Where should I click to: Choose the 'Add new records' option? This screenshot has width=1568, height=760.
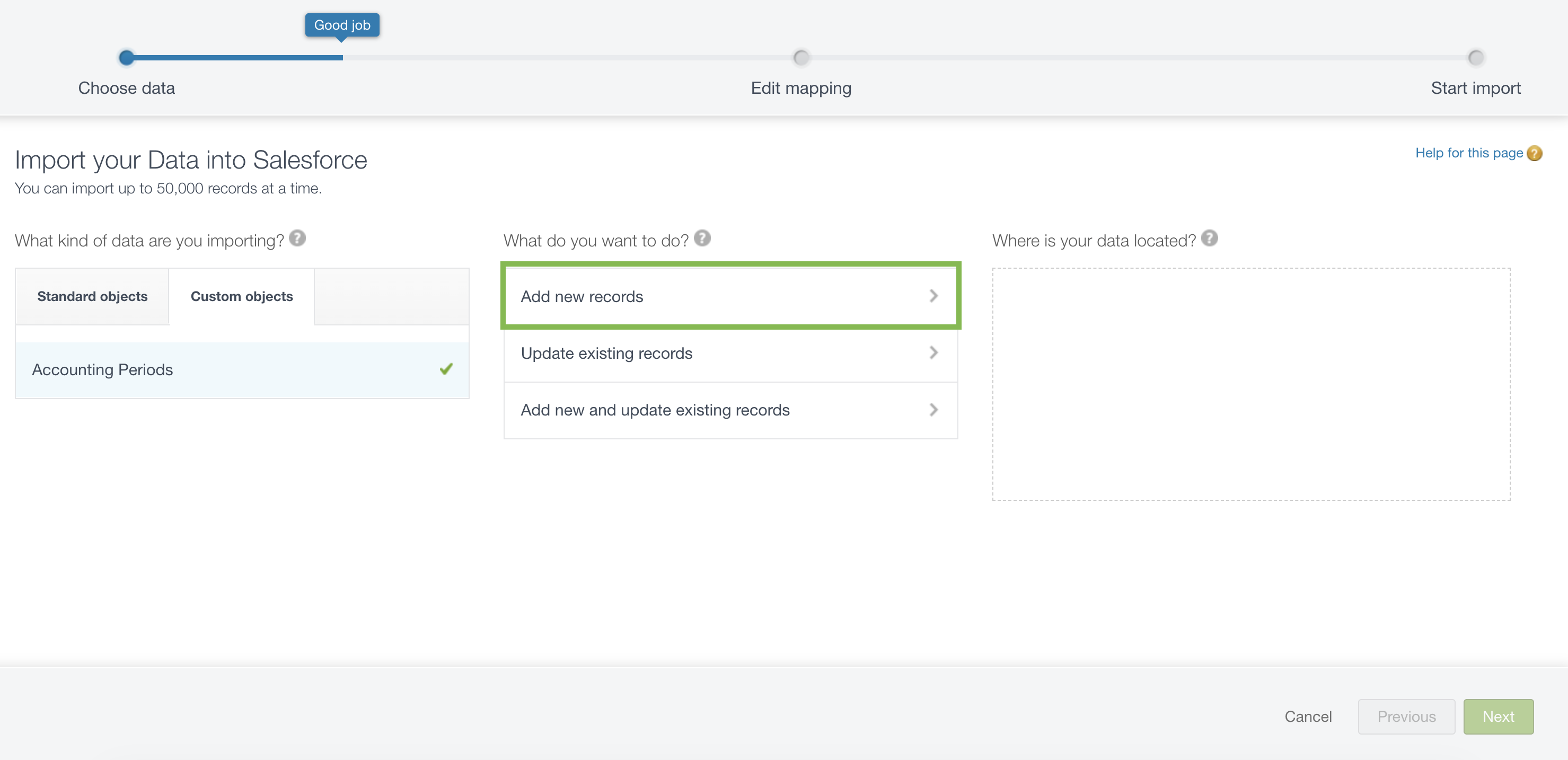pyautogui.click(x=730, y=296)
